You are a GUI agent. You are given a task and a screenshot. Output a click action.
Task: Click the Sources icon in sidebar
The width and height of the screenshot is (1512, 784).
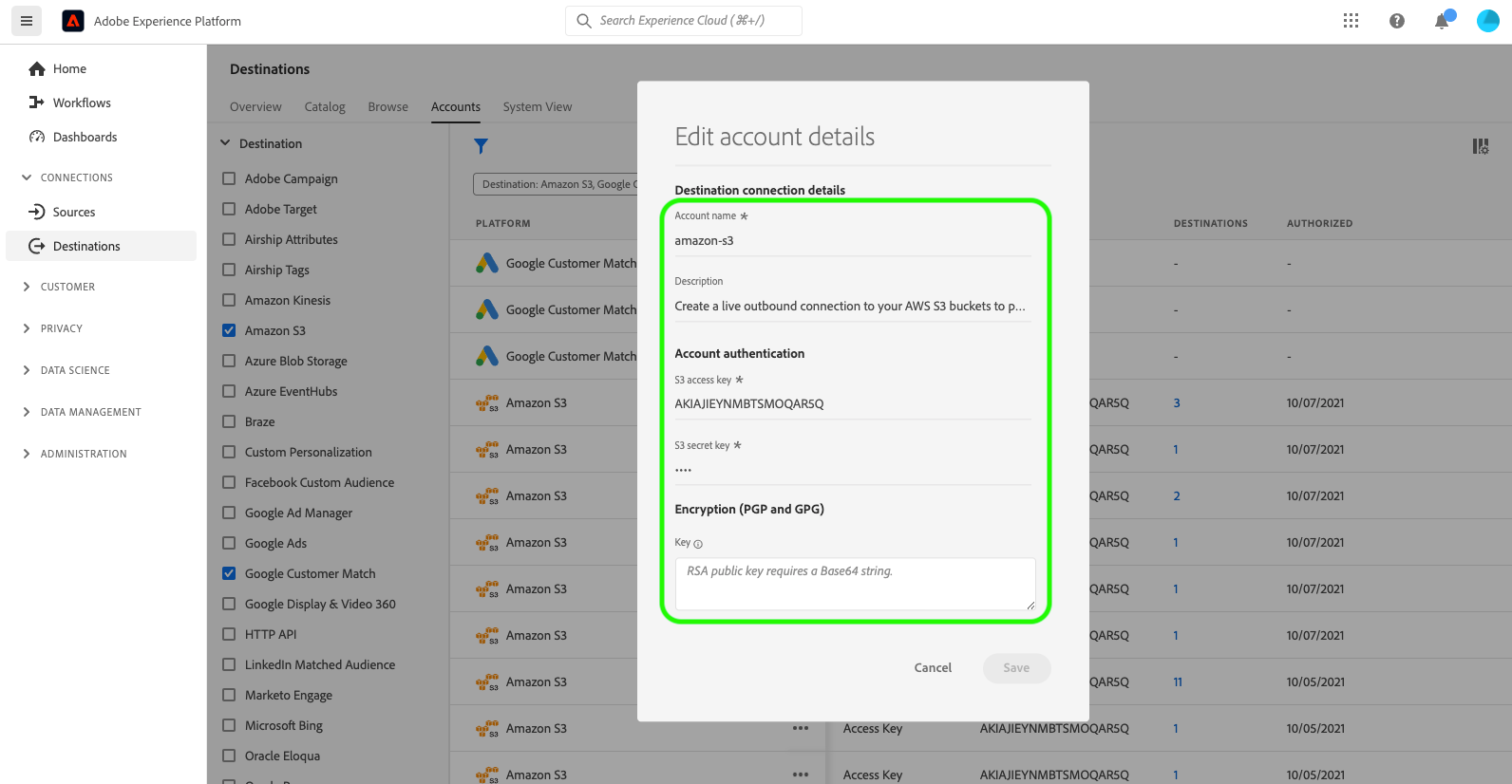(x=37, y=212)
